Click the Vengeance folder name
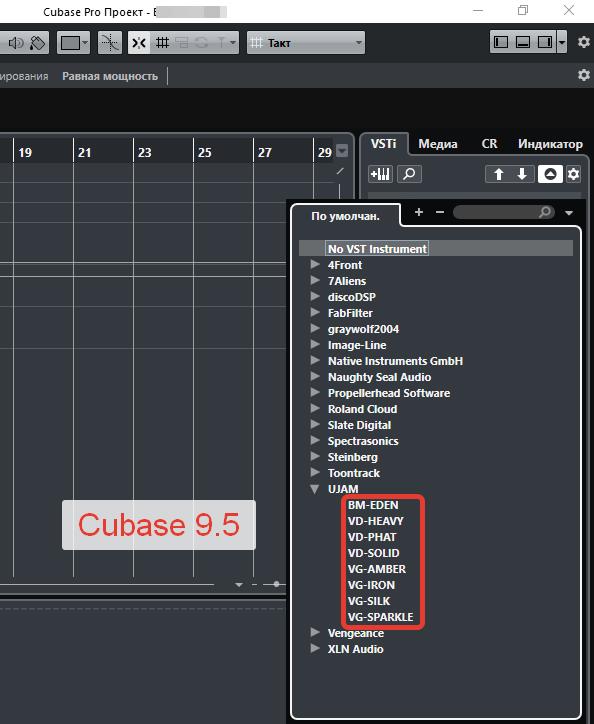Viewport: 594px width, 724px height. pyautogui.click(x=356, y=633)
